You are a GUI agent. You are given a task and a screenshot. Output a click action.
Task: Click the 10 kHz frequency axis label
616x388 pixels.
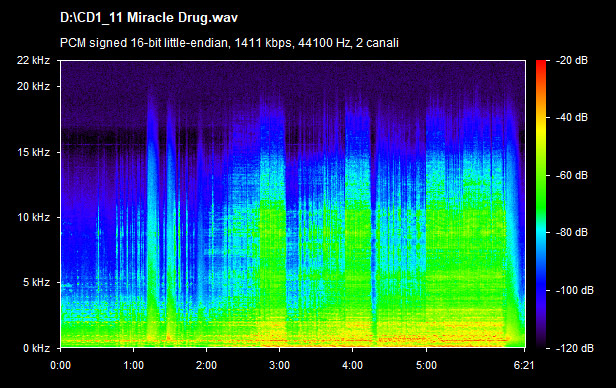pyautogui.click(x=33, y=217)
